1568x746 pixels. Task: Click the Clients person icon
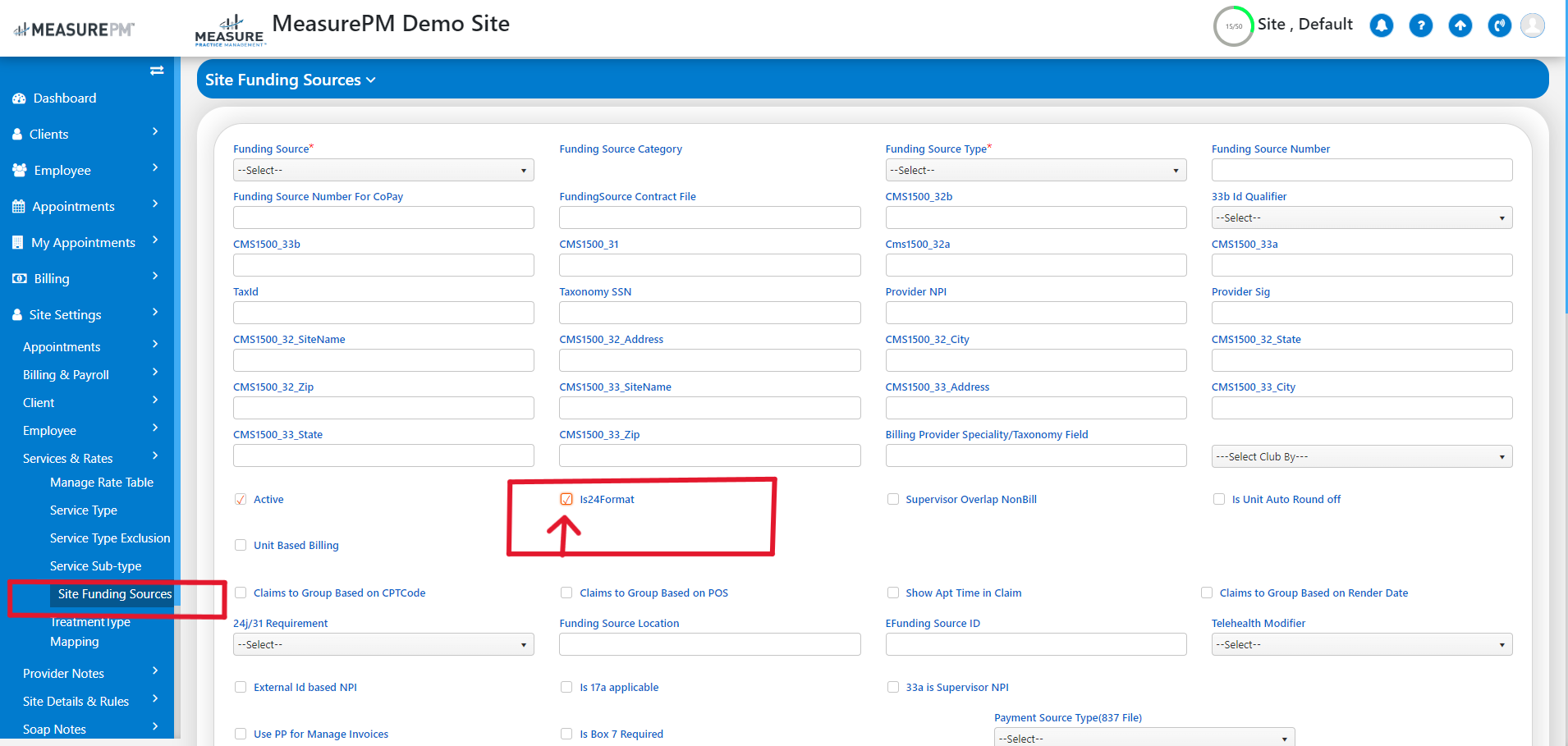pyautogui.click(x=17, y=135)
